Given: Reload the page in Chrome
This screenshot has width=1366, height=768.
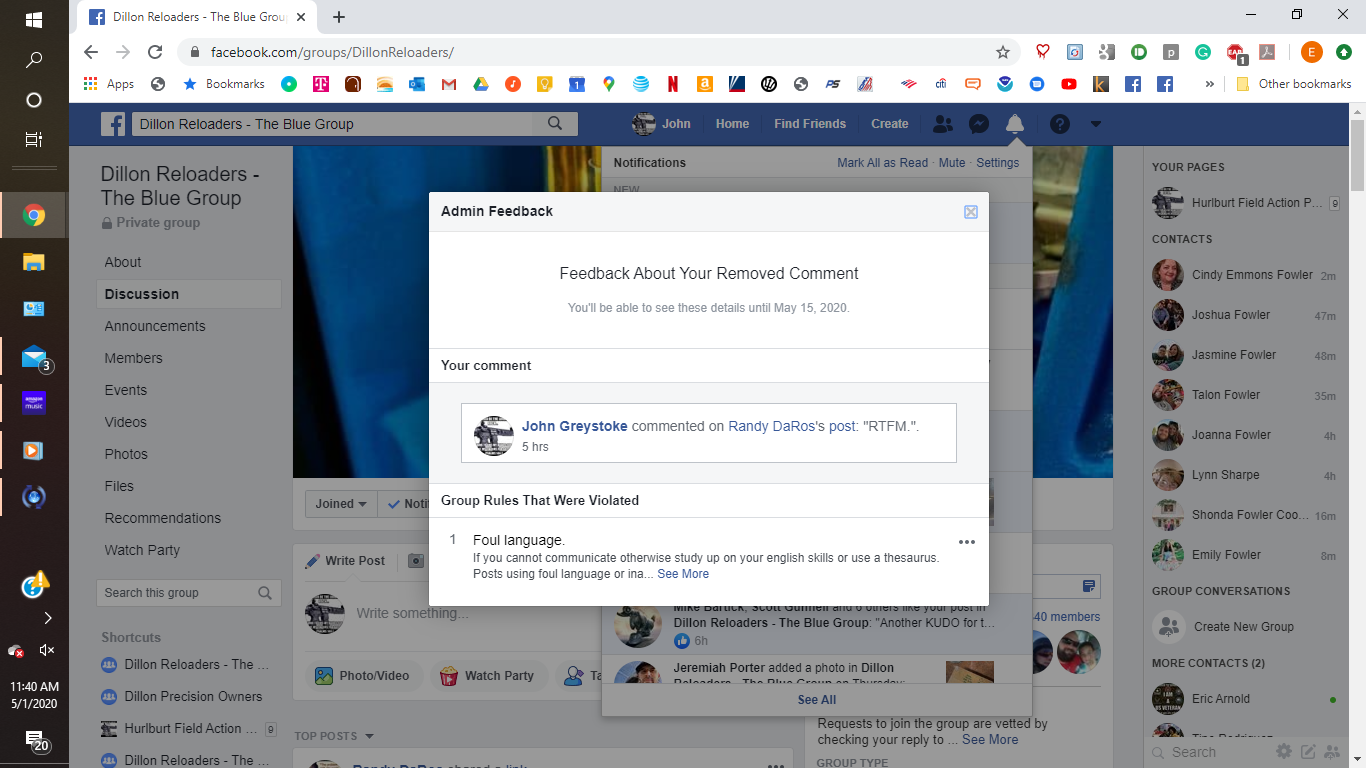Looking at the screenshot, I should coord(155,52).
